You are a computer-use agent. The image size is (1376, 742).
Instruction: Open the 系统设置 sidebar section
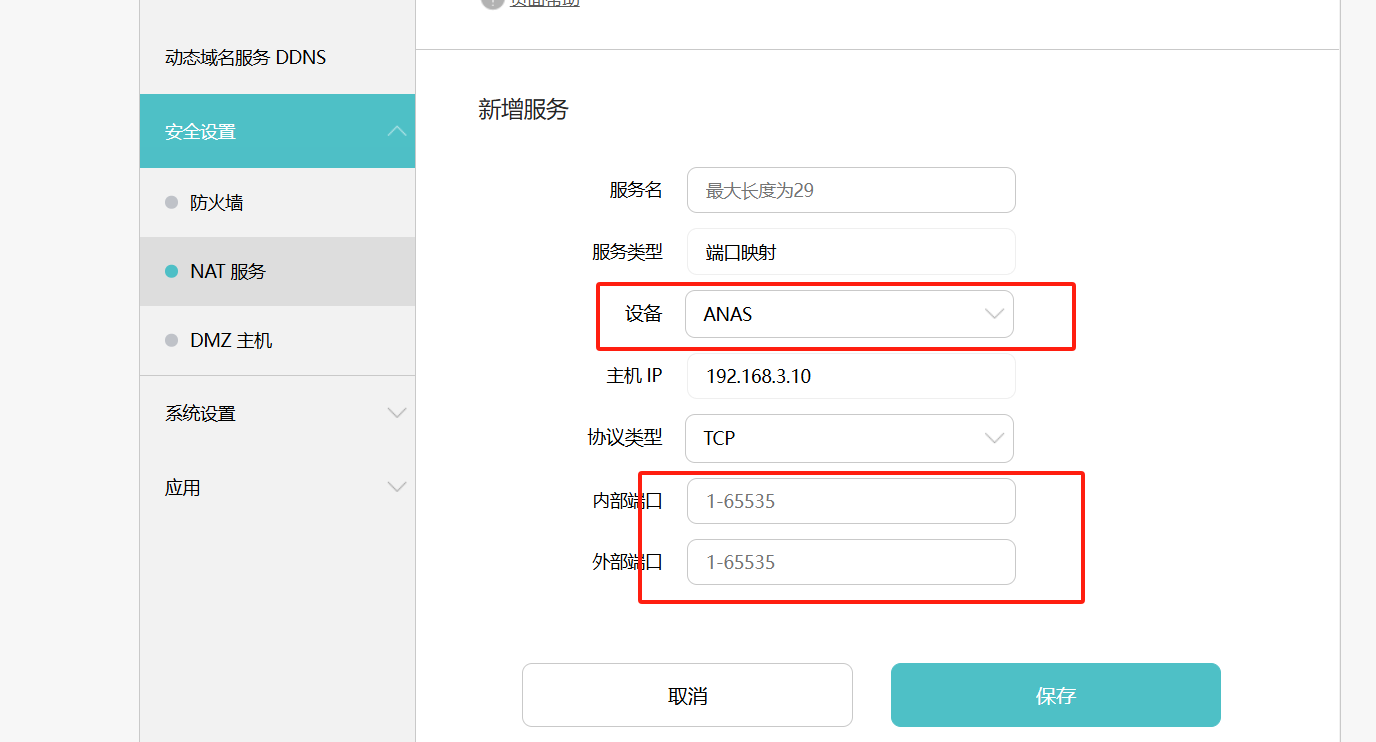(200, 414)
